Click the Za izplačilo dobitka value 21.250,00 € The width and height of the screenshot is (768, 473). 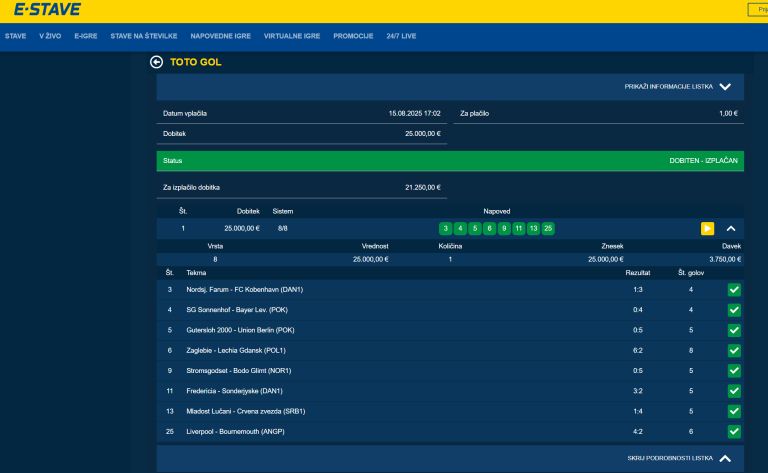[423, 188]
